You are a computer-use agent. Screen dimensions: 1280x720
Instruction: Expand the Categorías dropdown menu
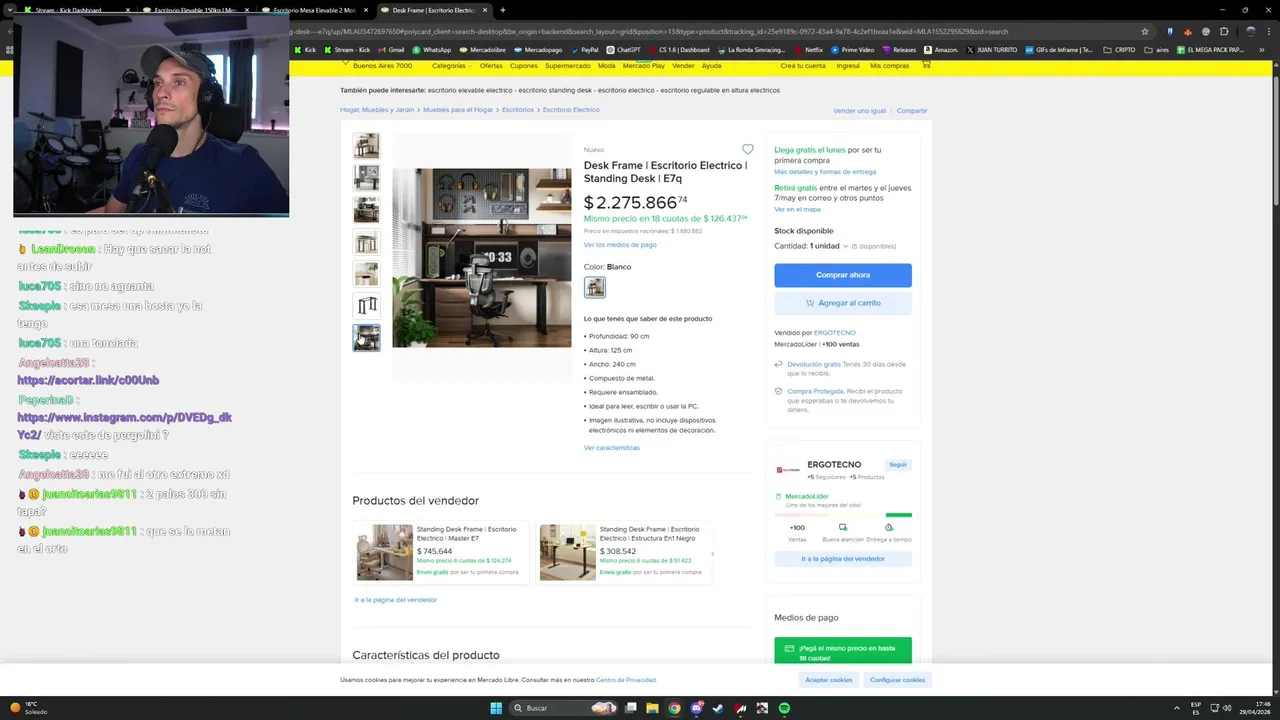pyautogui.click(x=451, y=66)
